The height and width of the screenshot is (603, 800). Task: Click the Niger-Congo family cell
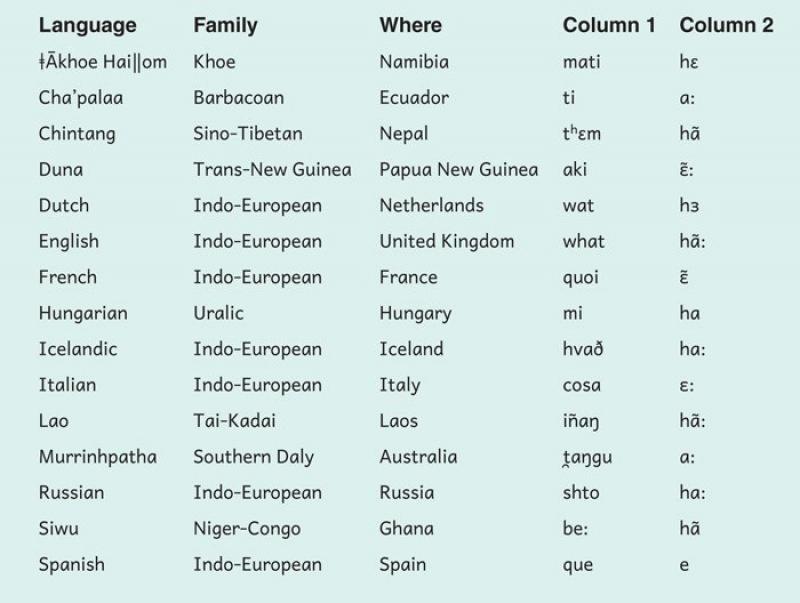(x=246, y=529)
